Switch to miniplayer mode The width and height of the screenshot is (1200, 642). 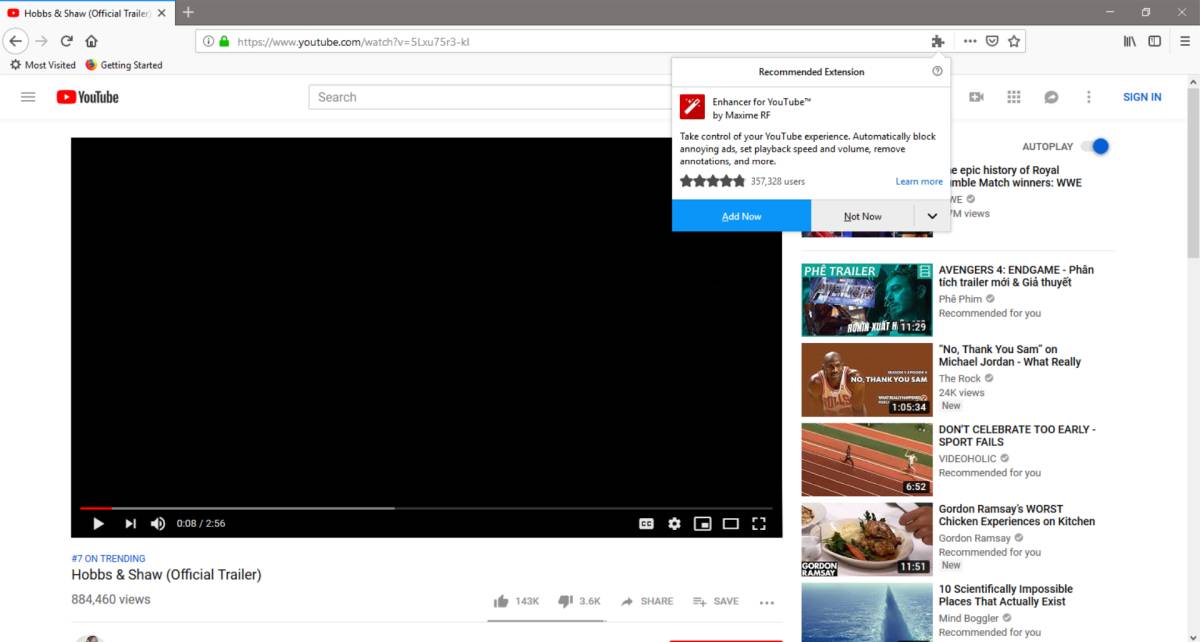click(x=703, y=523)
